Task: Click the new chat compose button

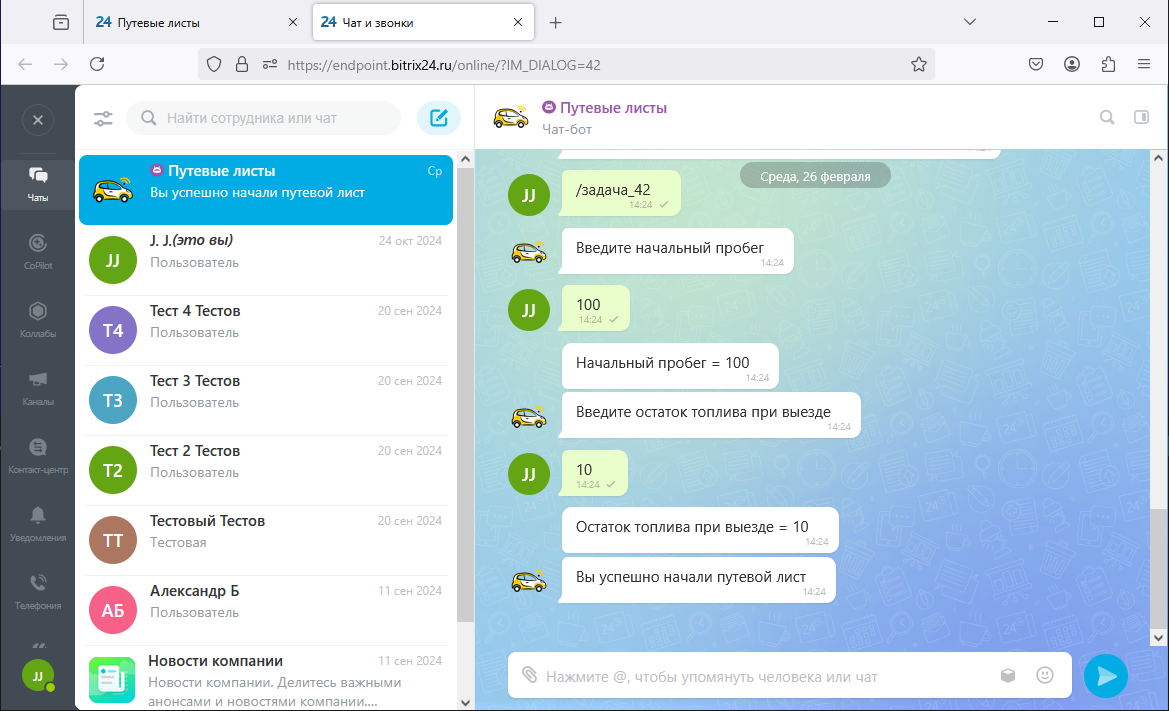Action: pos(438,118)
